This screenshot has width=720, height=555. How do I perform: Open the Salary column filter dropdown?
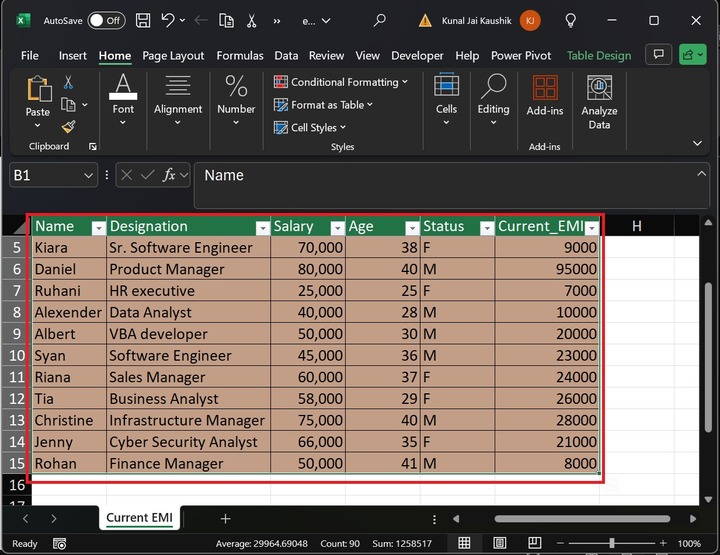tap(337, 228)
